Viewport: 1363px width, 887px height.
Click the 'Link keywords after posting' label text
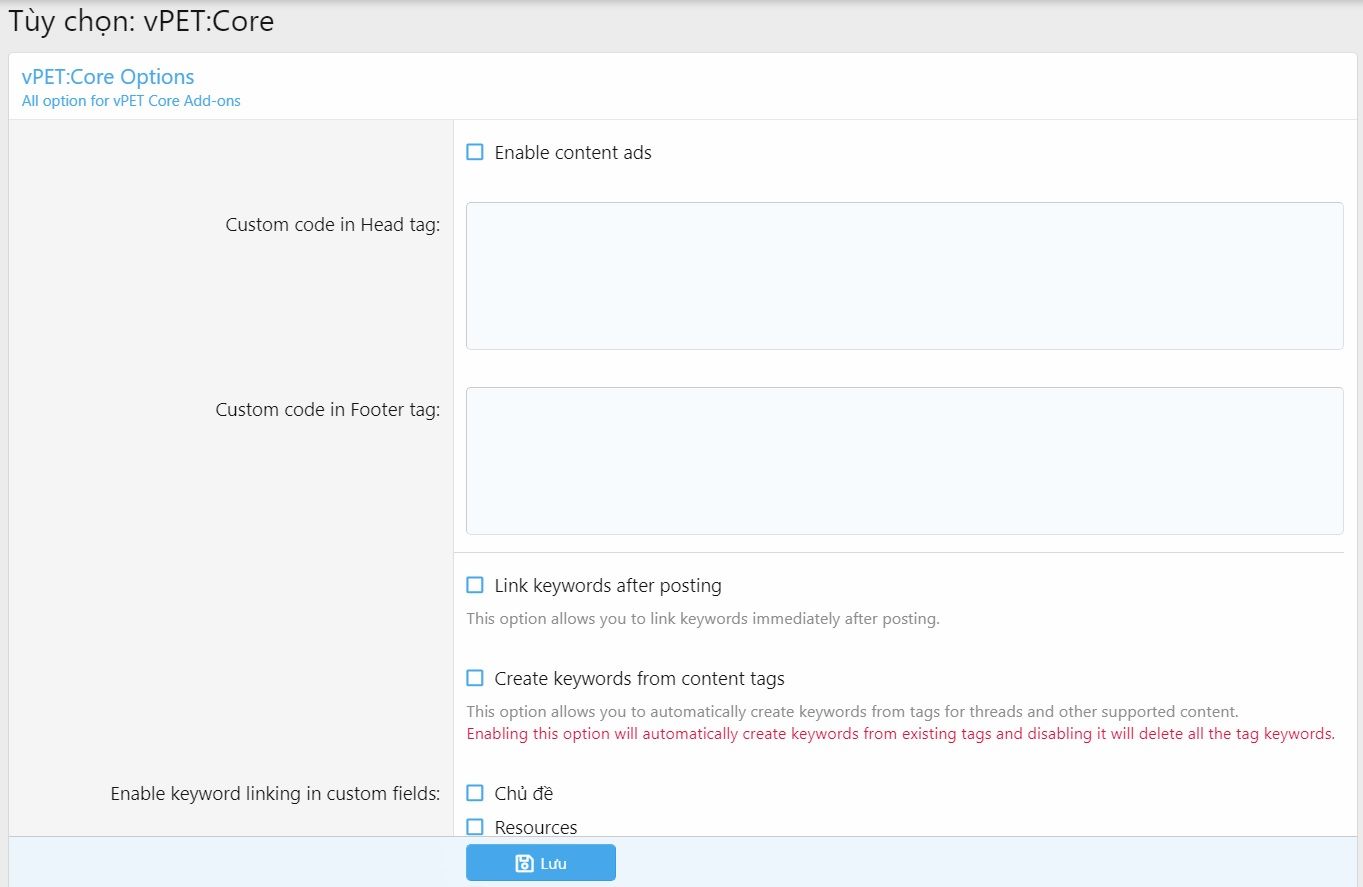pos(608,586)
